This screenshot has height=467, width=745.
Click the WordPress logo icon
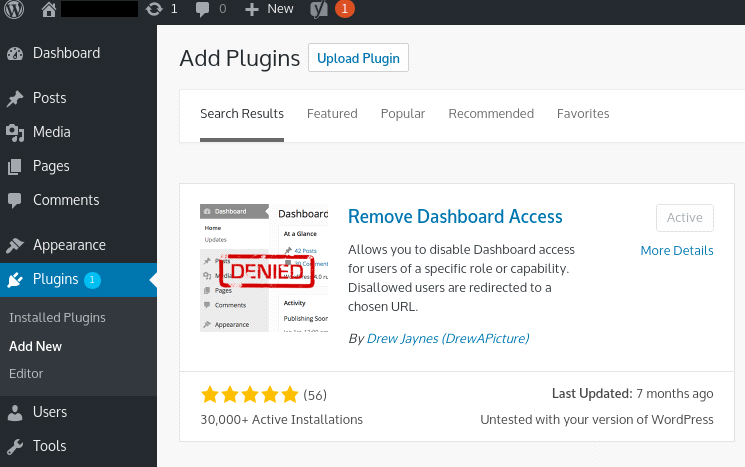[15, 9]
